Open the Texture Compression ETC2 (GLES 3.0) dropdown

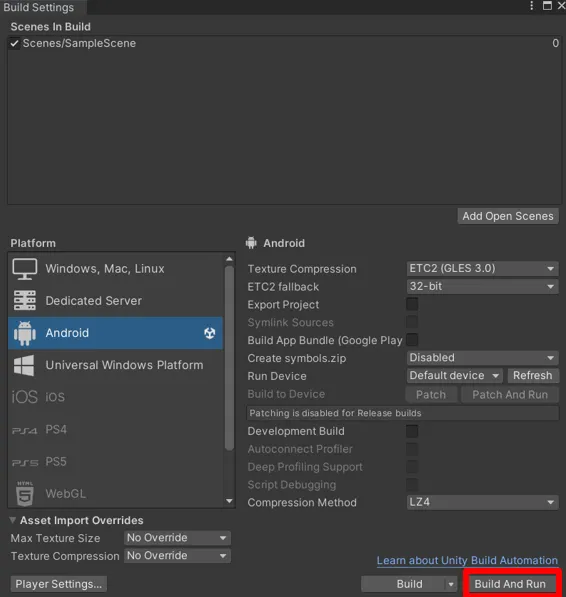pyautogui.click(x=482, y=268)
